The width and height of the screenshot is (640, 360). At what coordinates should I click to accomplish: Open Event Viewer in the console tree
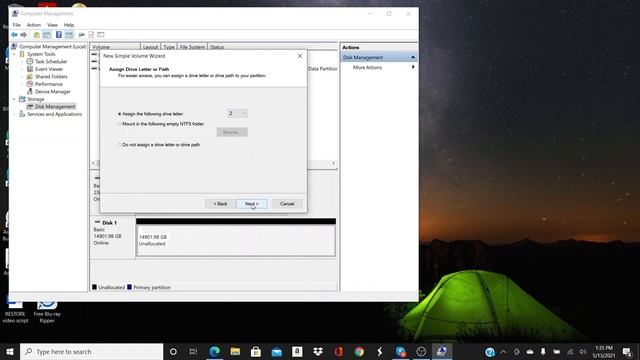click(49, 69)
